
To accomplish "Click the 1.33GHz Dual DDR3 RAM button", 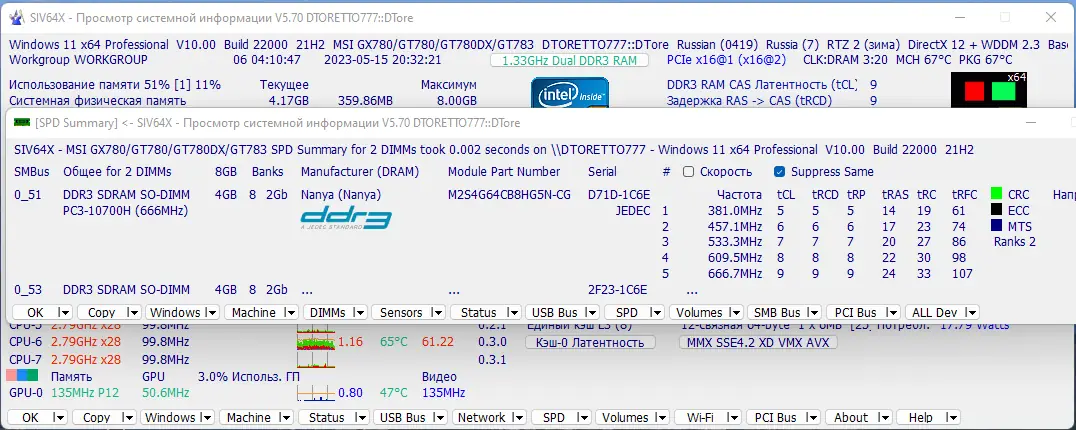I will 570,60.
